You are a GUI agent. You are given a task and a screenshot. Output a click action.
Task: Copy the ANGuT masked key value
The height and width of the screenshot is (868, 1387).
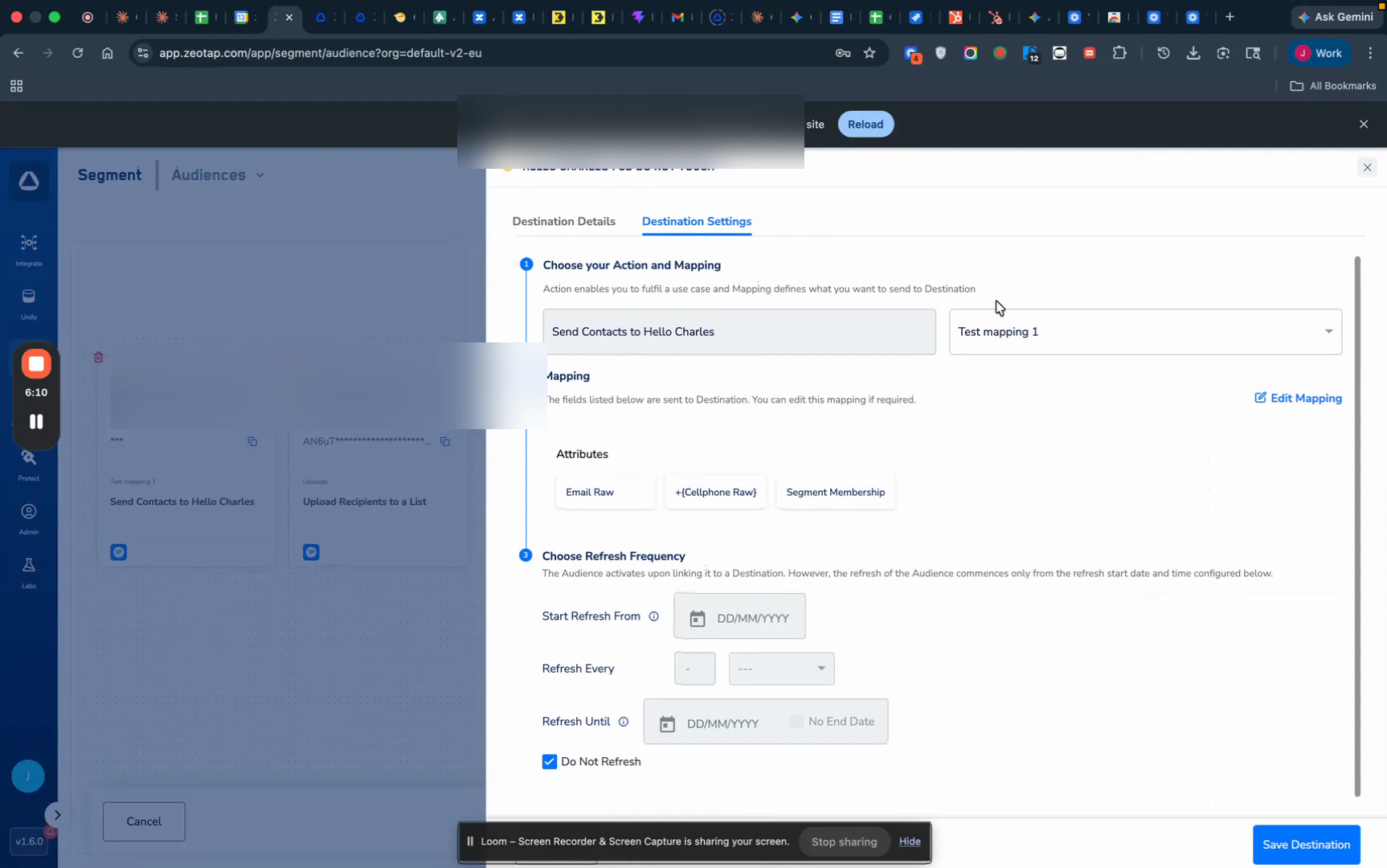pyautogui.click(x=445, y=441)
